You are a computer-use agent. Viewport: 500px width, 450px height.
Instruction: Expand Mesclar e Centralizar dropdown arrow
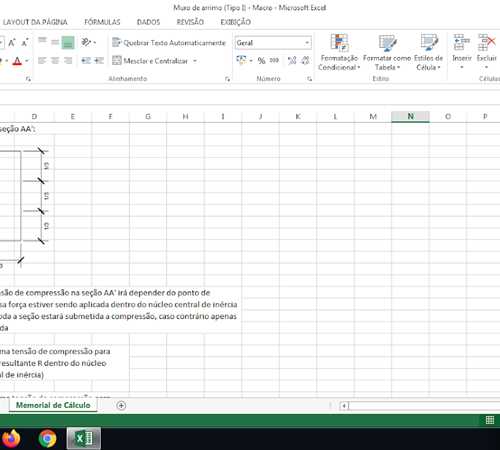coord(195,61)
